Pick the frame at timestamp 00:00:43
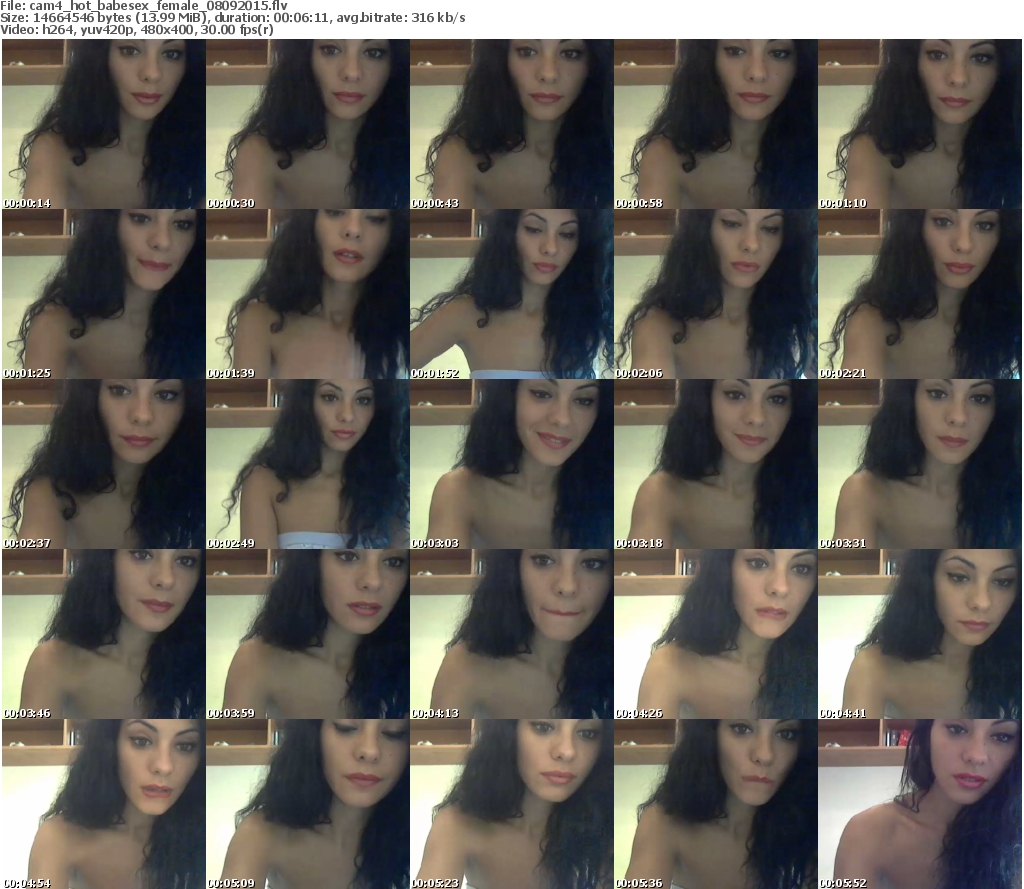The height and width of the screenshot is (889, 1024). pyautogui.click(x=511, y=124)
